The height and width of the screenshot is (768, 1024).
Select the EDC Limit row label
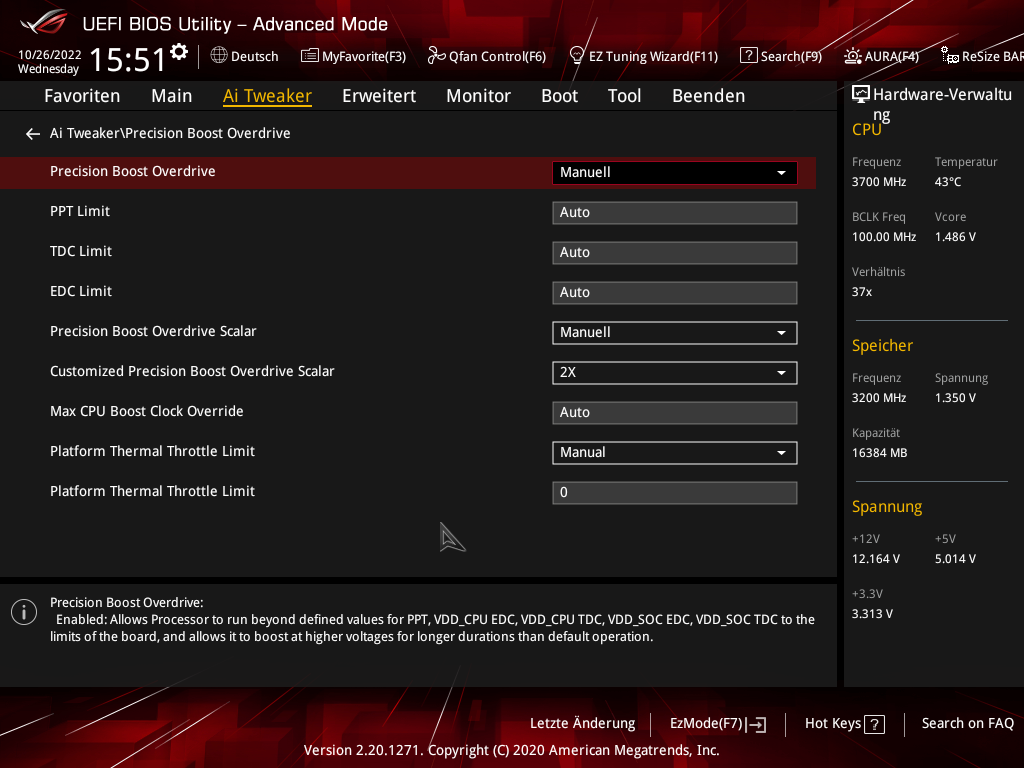81,291
